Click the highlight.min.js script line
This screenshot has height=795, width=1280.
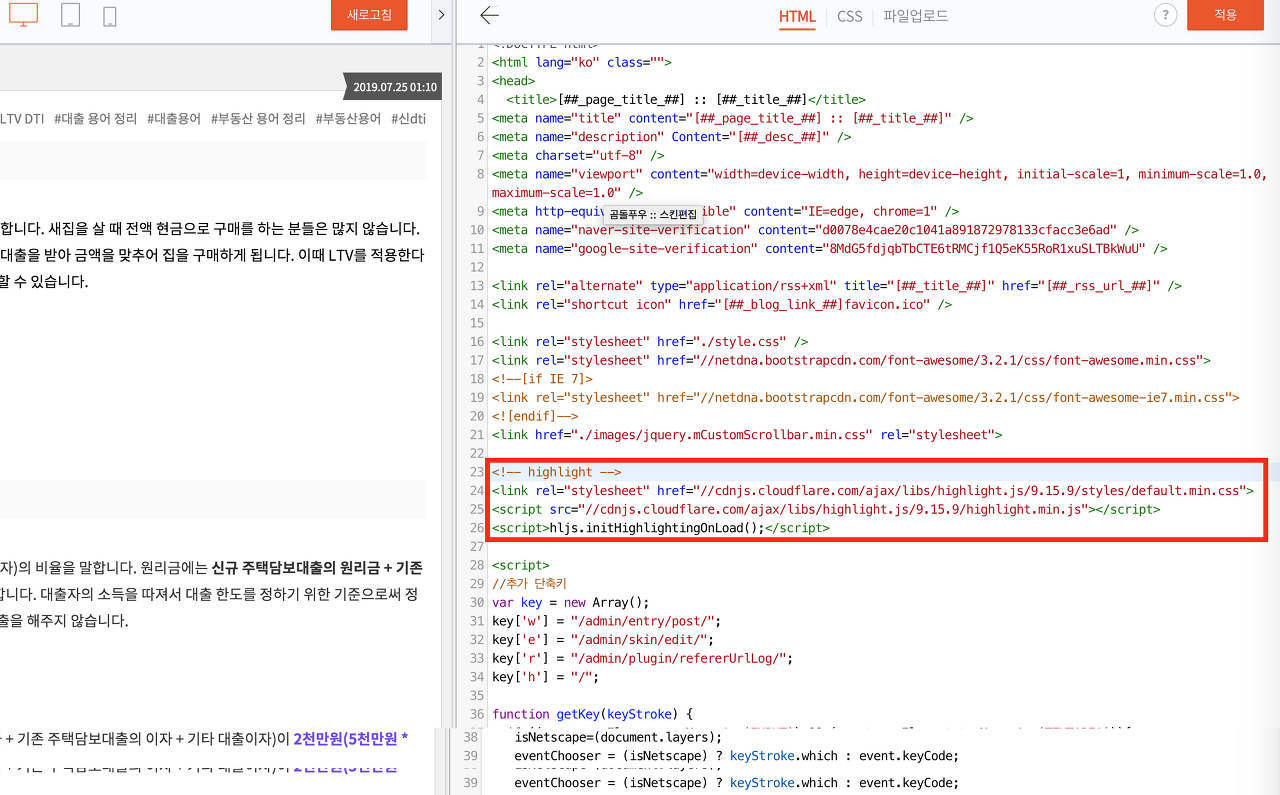826,509
